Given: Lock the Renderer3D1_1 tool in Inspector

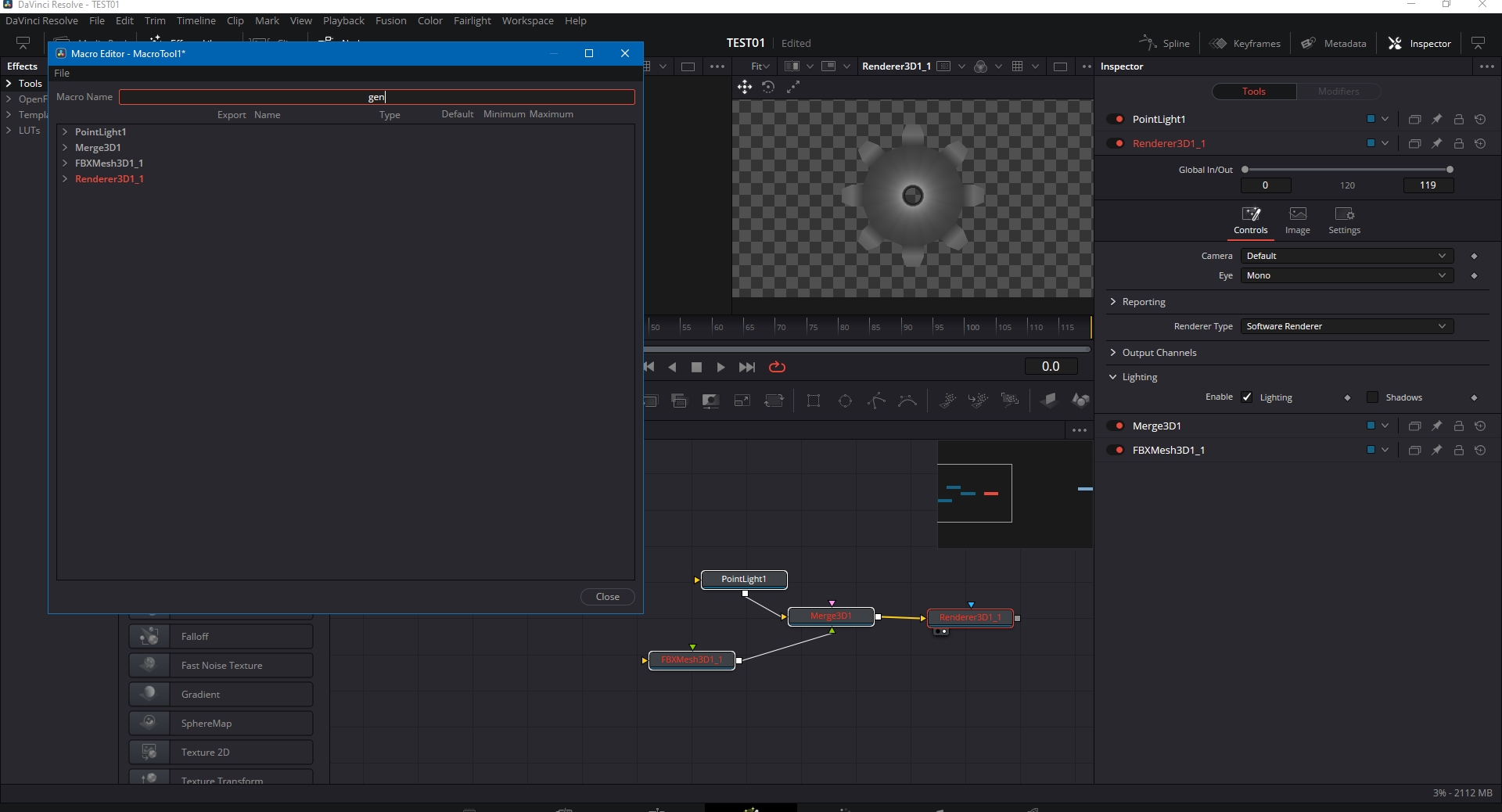Looking at the screenshot, I should point(1459,144).
